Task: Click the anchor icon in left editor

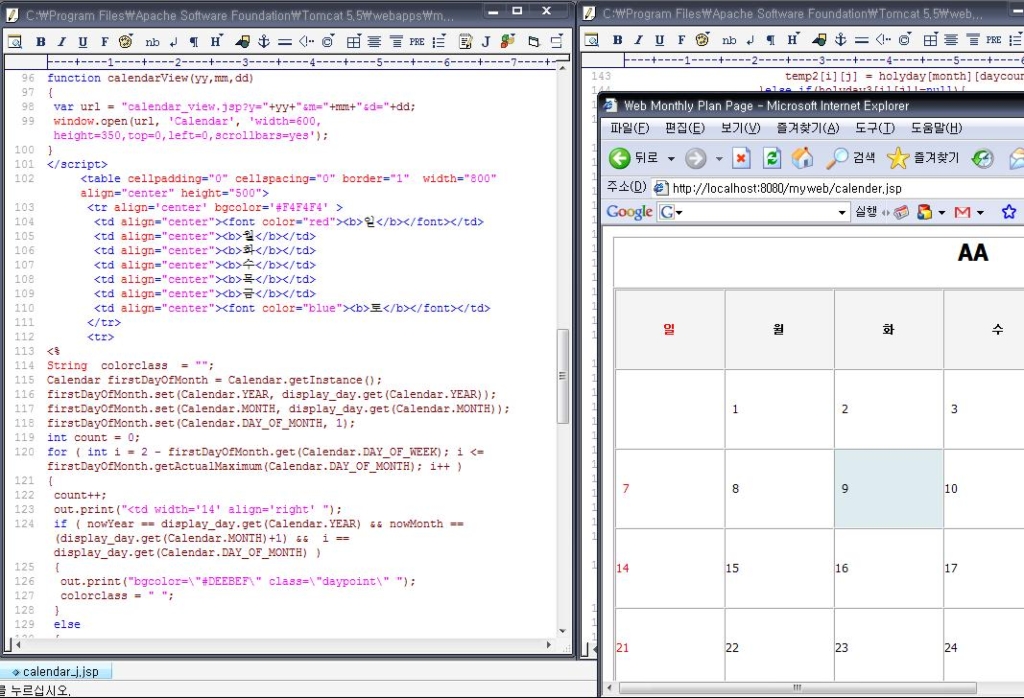Action: (x=264, y=42)
